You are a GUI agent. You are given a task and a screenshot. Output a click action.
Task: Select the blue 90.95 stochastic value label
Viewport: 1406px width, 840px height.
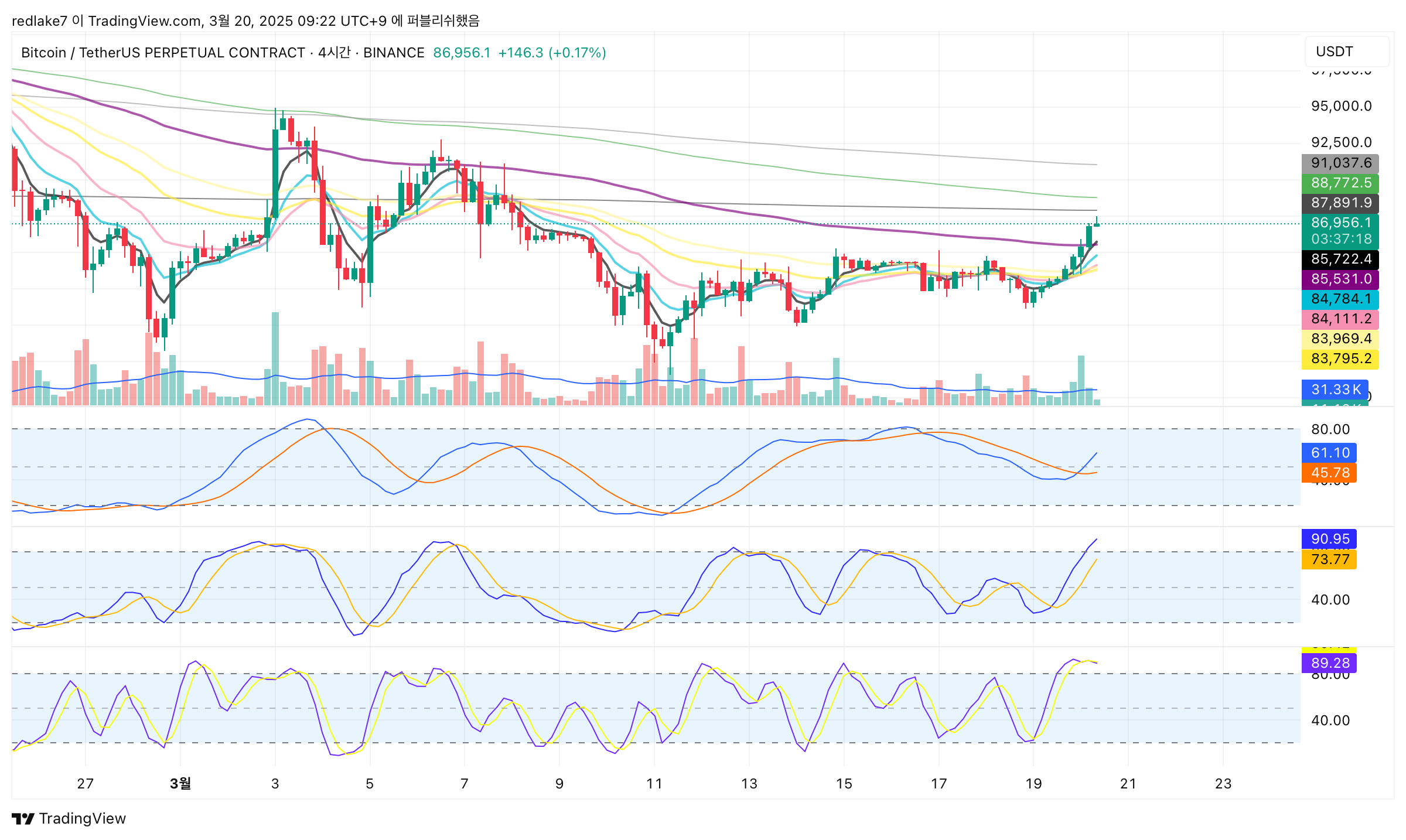(1329, 539)
